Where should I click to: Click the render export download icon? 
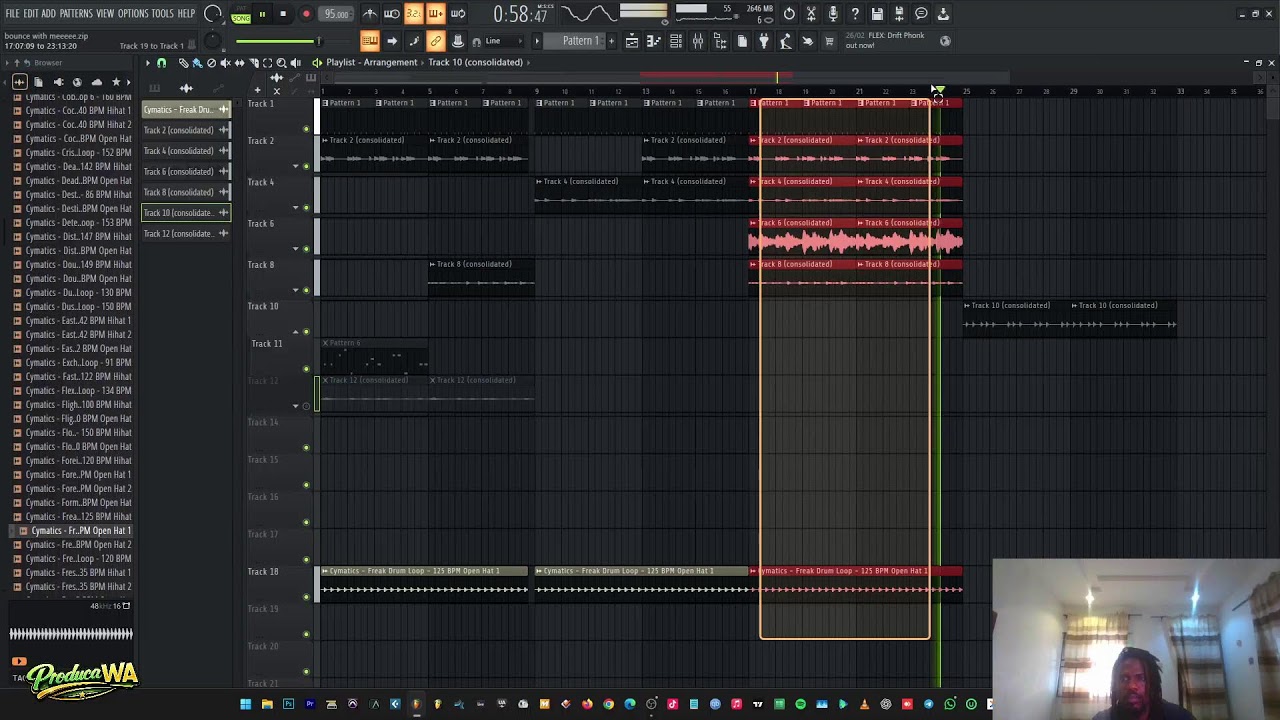(x=942, y=14)
